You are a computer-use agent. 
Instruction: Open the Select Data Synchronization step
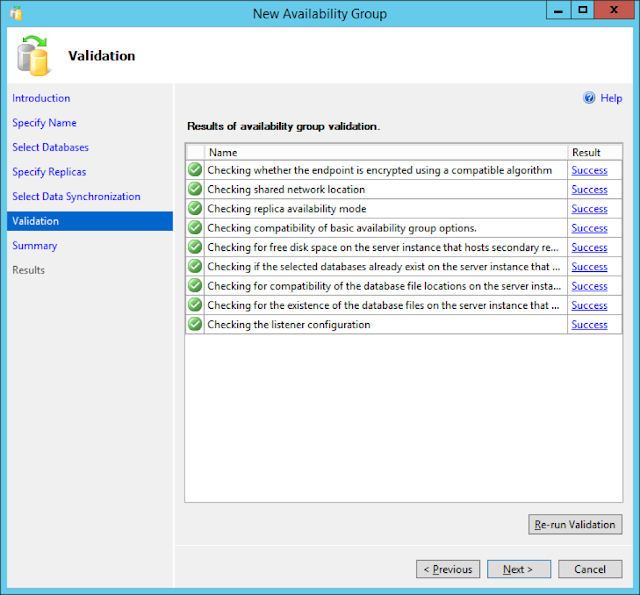tap(76, 196)
